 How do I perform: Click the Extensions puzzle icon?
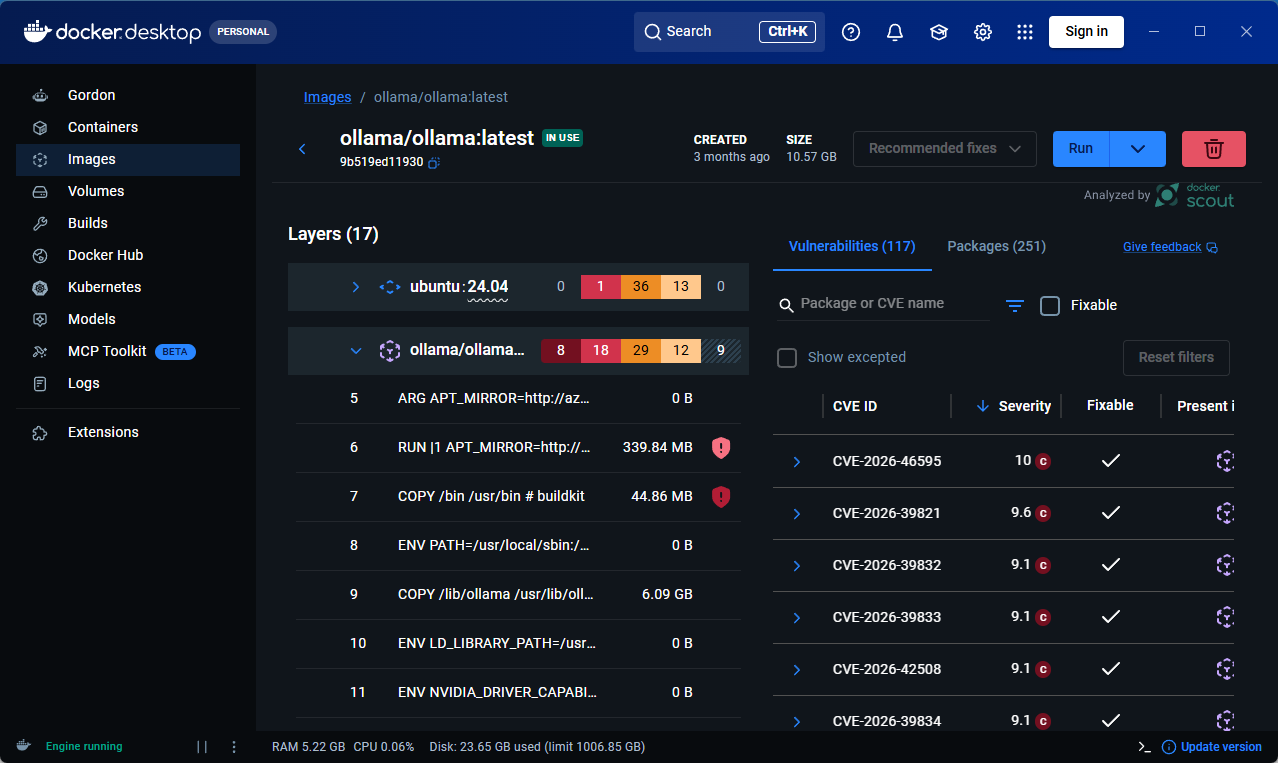[x=40, y=432]
